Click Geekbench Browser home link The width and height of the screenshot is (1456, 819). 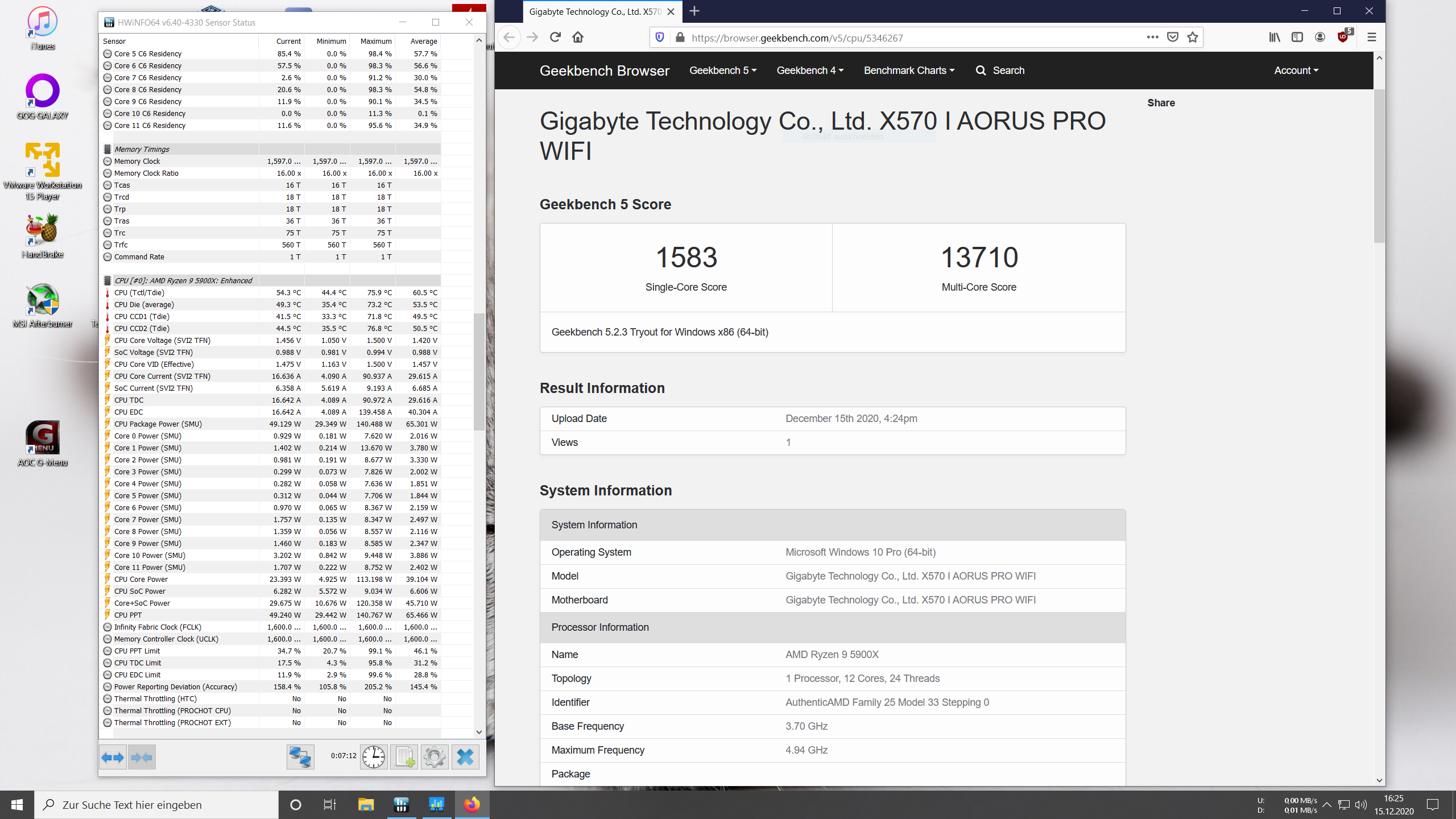point(604,71)
